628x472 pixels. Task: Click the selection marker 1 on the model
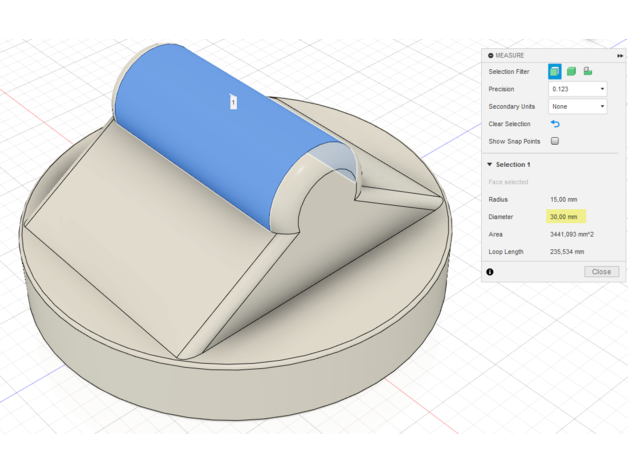coord(233,101)
